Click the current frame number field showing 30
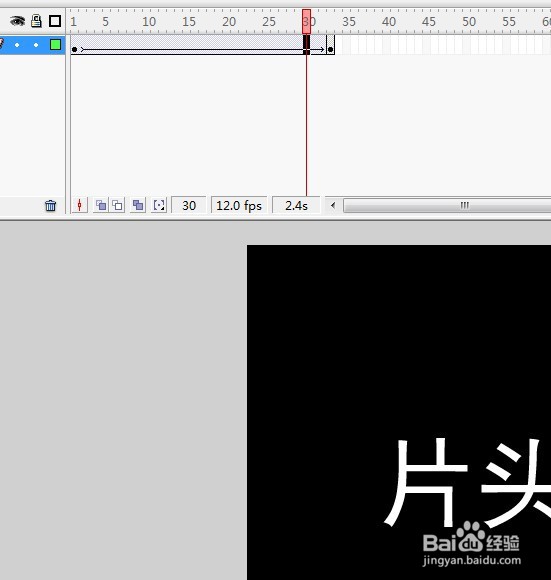Image resolution: width=551 pixels, height=580 pixels. 189,205
